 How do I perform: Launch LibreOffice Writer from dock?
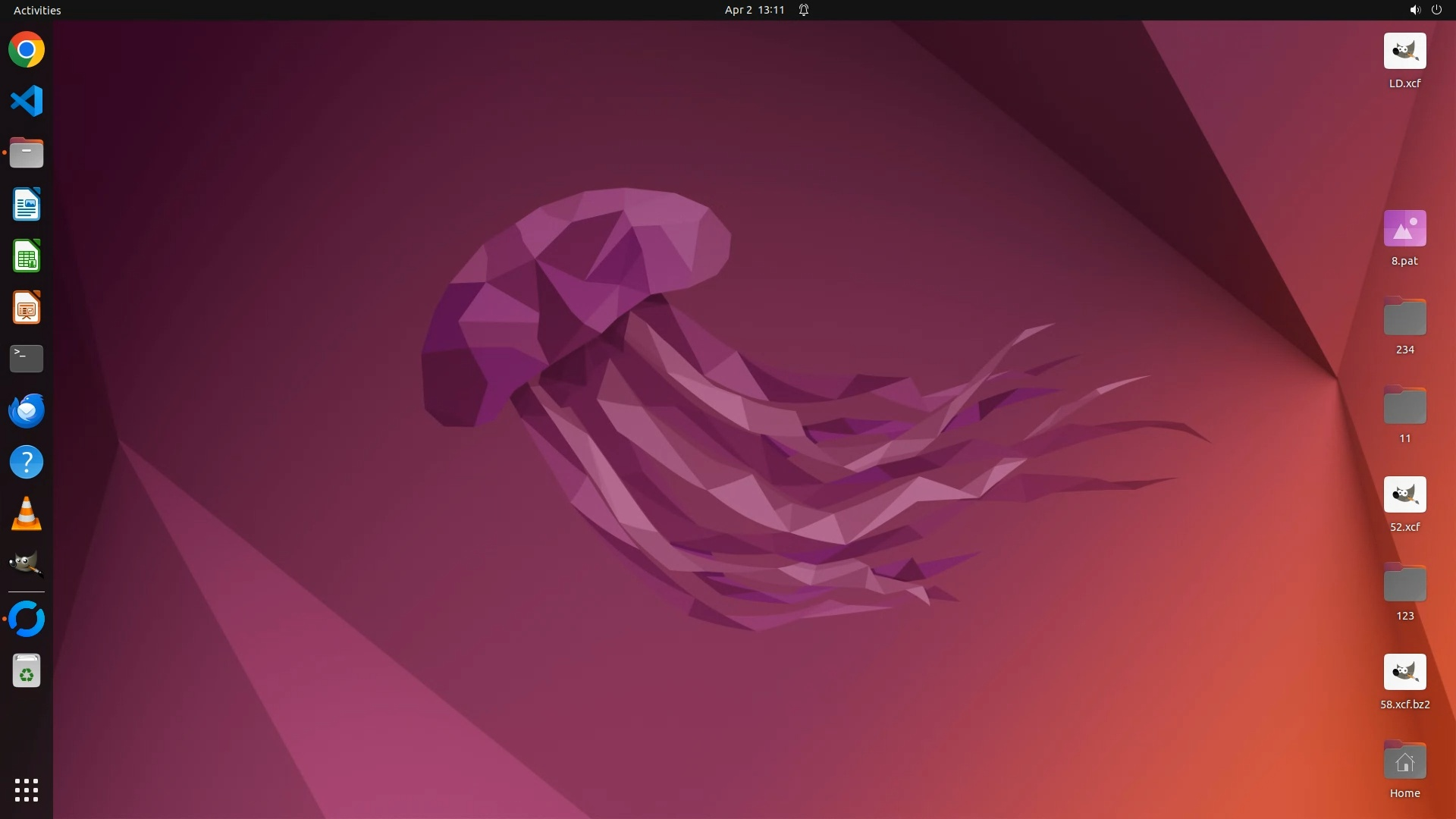[27, 205]
